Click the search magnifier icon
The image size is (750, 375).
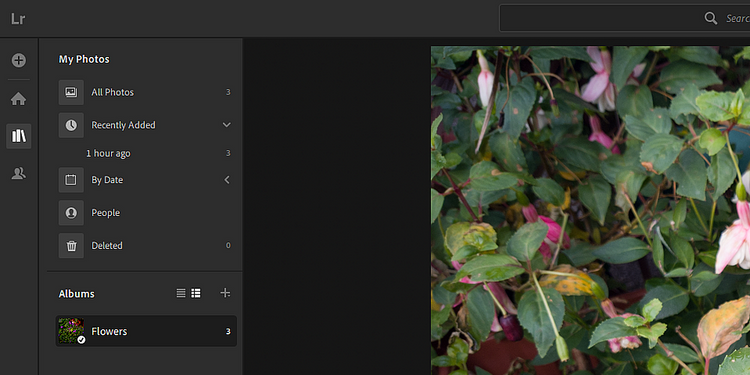[711, 18]
